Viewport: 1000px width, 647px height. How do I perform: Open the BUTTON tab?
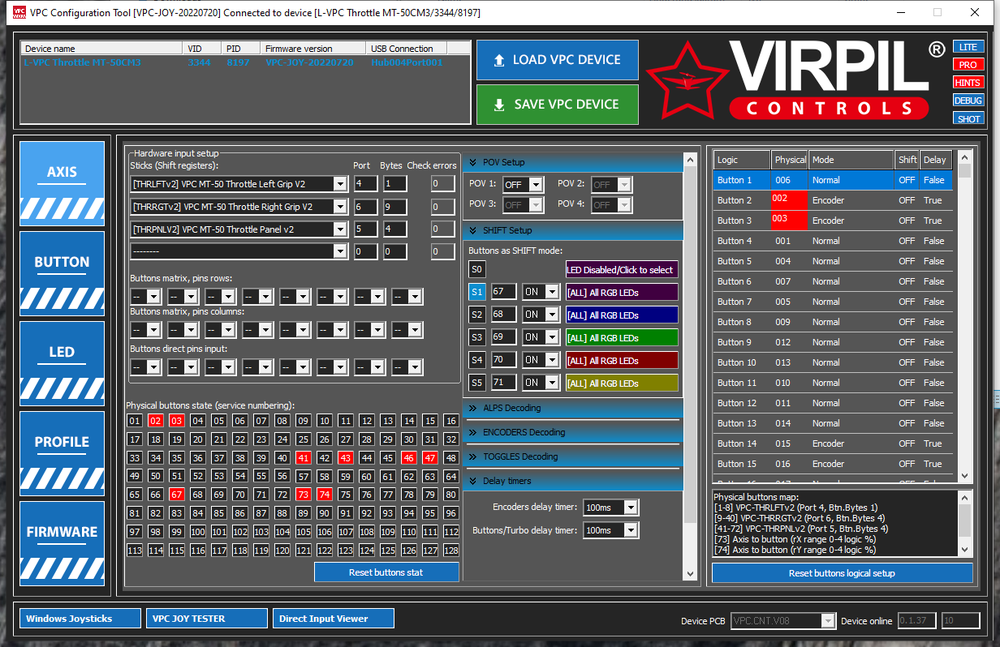tap(62, 274)
